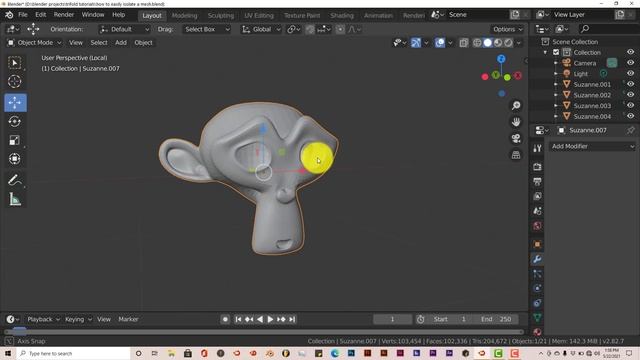Image resolution: width=640 pixels, height=360 pixels.
Task: Open the Particles properties tab
Action: [x=537, y=273]
